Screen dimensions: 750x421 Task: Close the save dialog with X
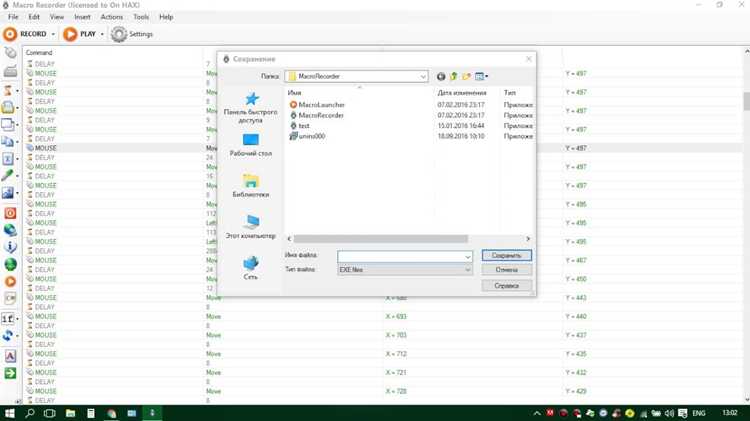[529, 59]
